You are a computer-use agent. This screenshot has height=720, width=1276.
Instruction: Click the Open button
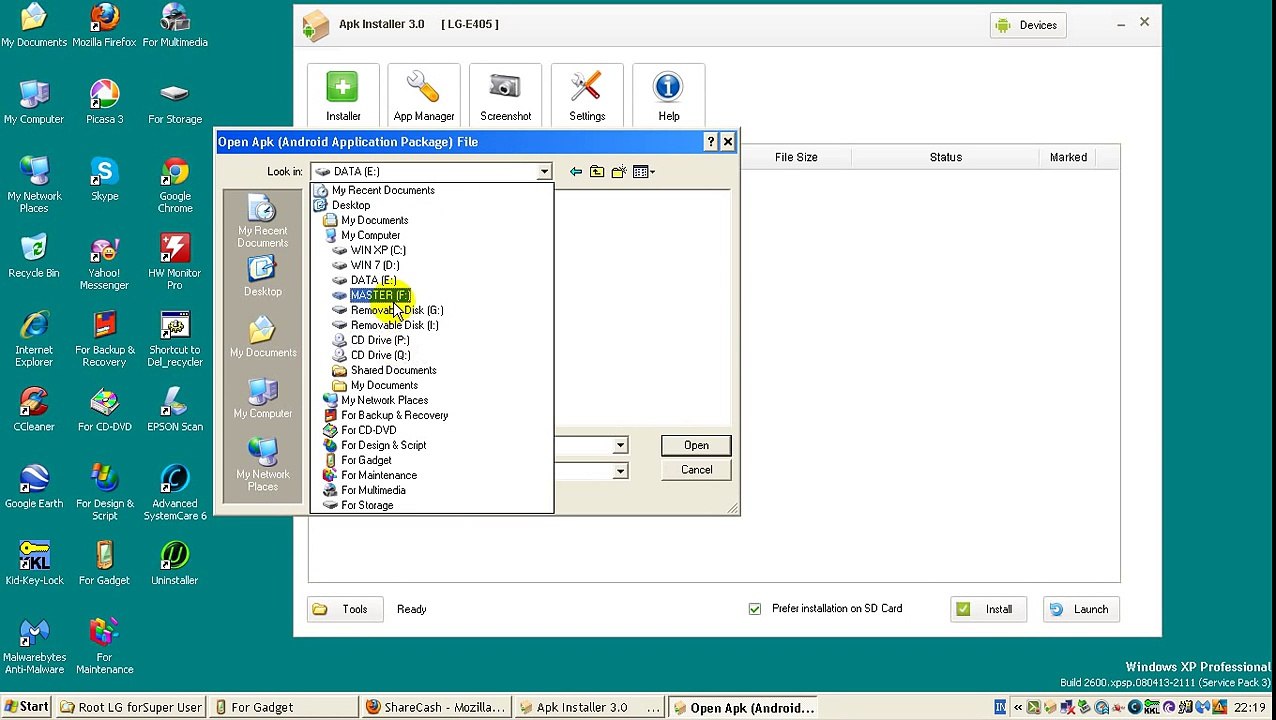696,445
